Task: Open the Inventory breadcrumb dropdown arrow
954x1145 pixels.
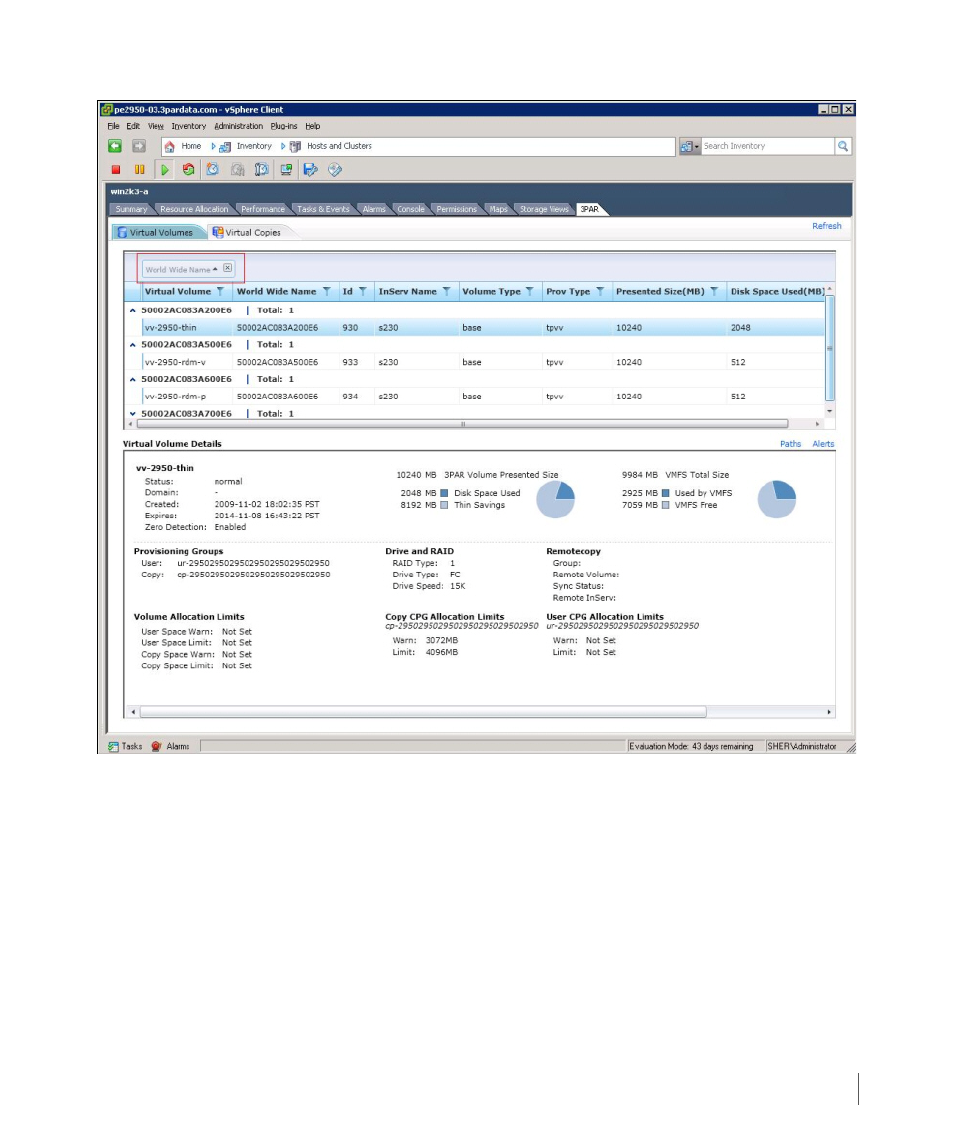Action: pos(213,146)
